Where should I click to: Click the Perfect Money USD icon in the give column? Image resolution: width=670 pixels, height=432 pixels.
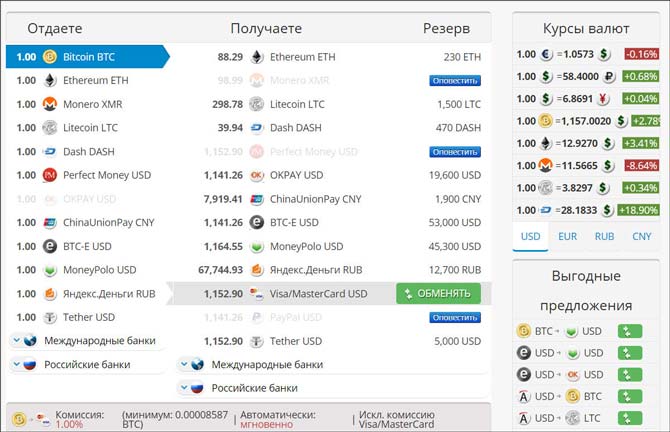[50, 175]
